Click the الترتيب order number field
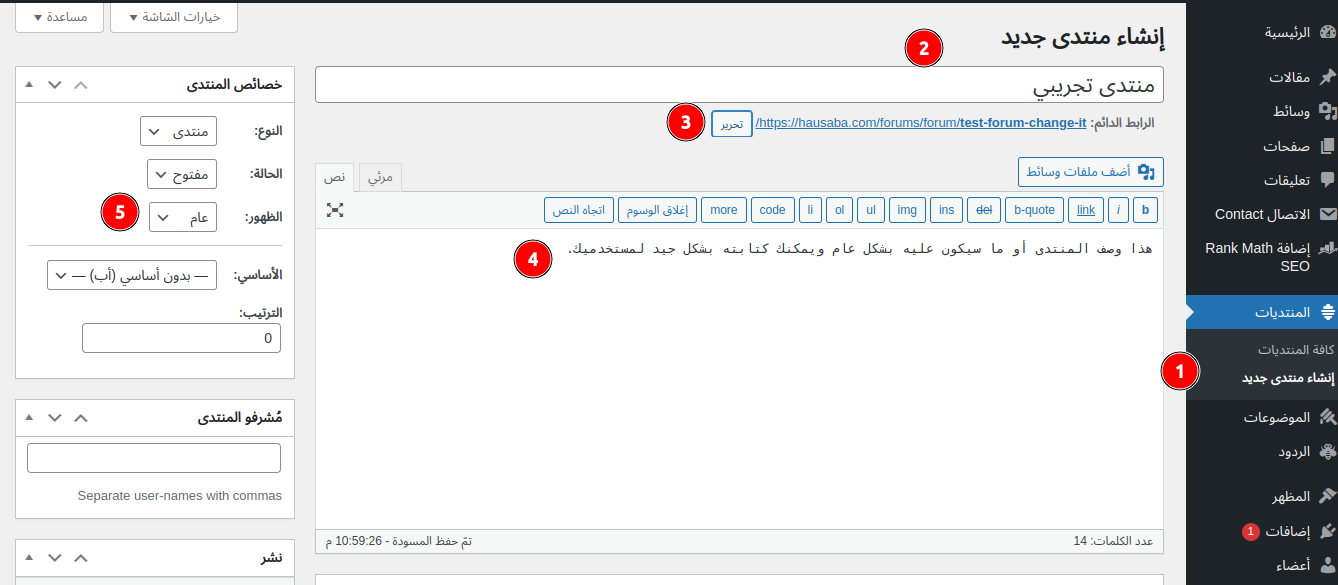 click(181, 339)
